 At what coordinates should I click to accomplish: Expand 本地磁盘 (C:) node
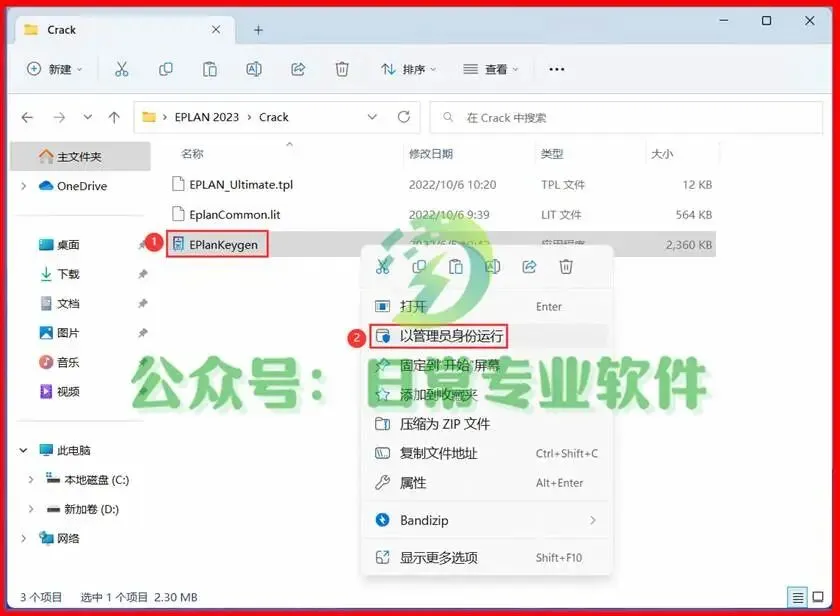coord(31,480)
